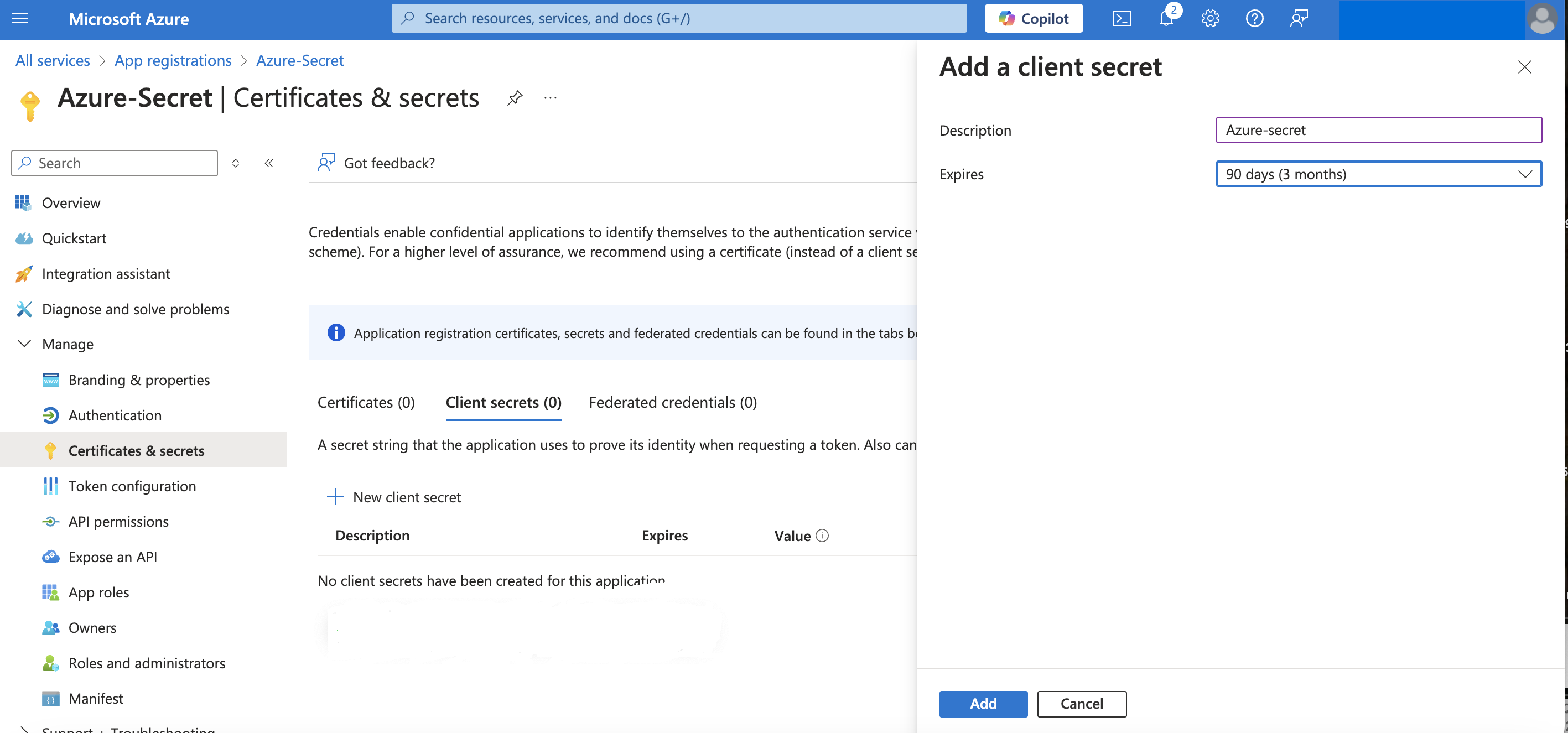1568x733 pixels.
Task: Collapse the Manage section
Action: [24, 344]
